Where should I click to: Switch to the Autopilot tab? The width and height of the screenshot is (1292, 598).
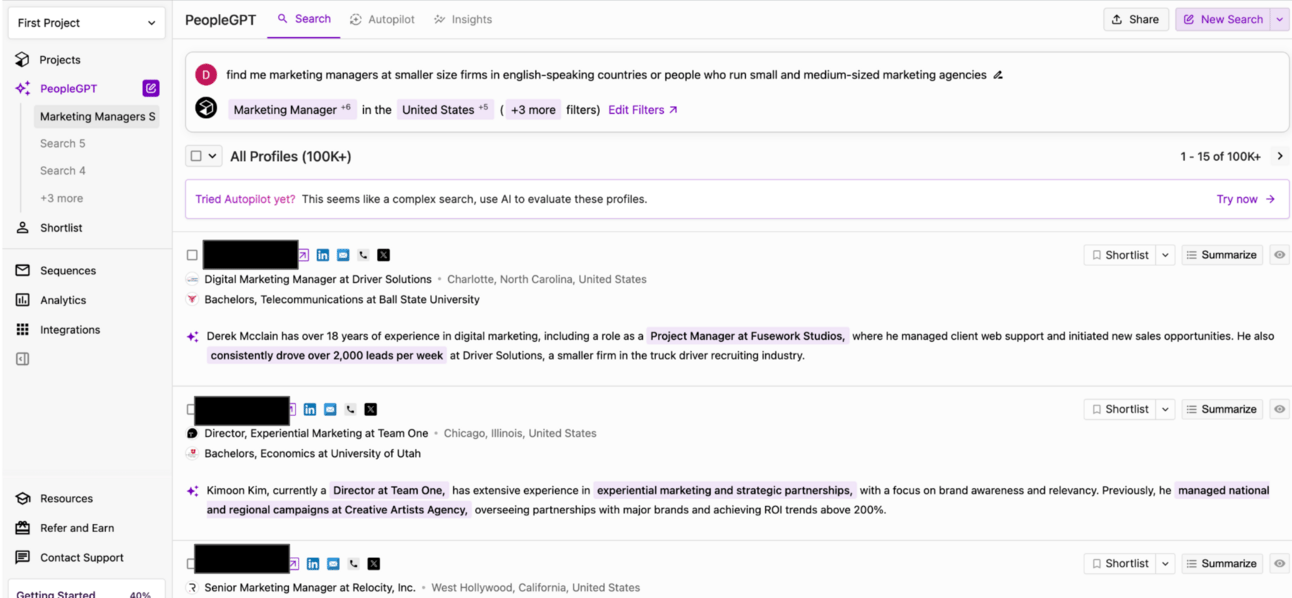coord(382,19)
